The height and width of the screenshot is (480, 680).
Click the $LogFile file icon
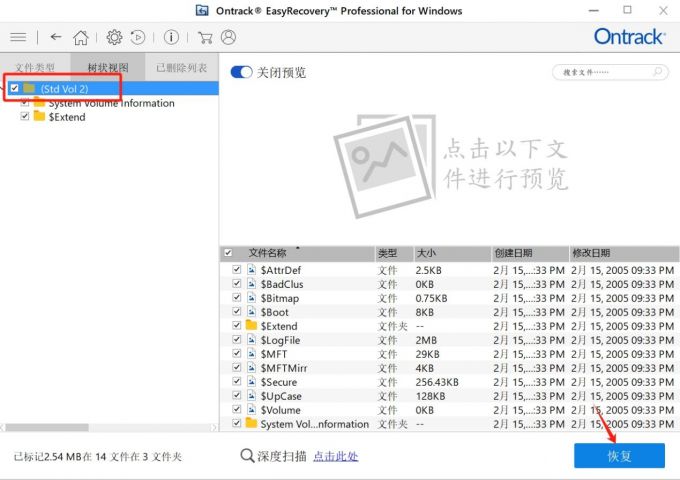click(252, 340)
